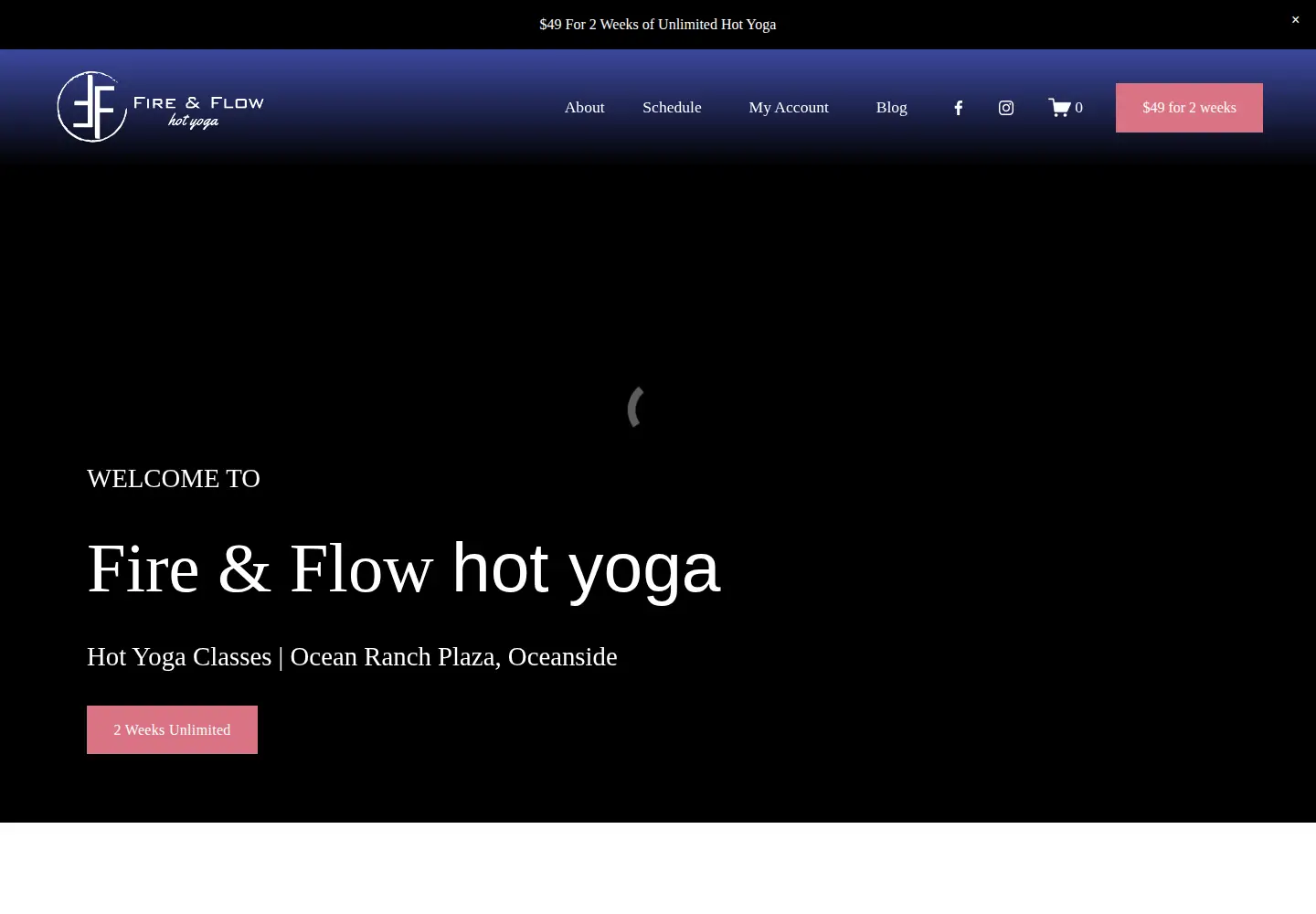Open the Facebook page icon
This screenshot has width=1316, height=914.
959,108
